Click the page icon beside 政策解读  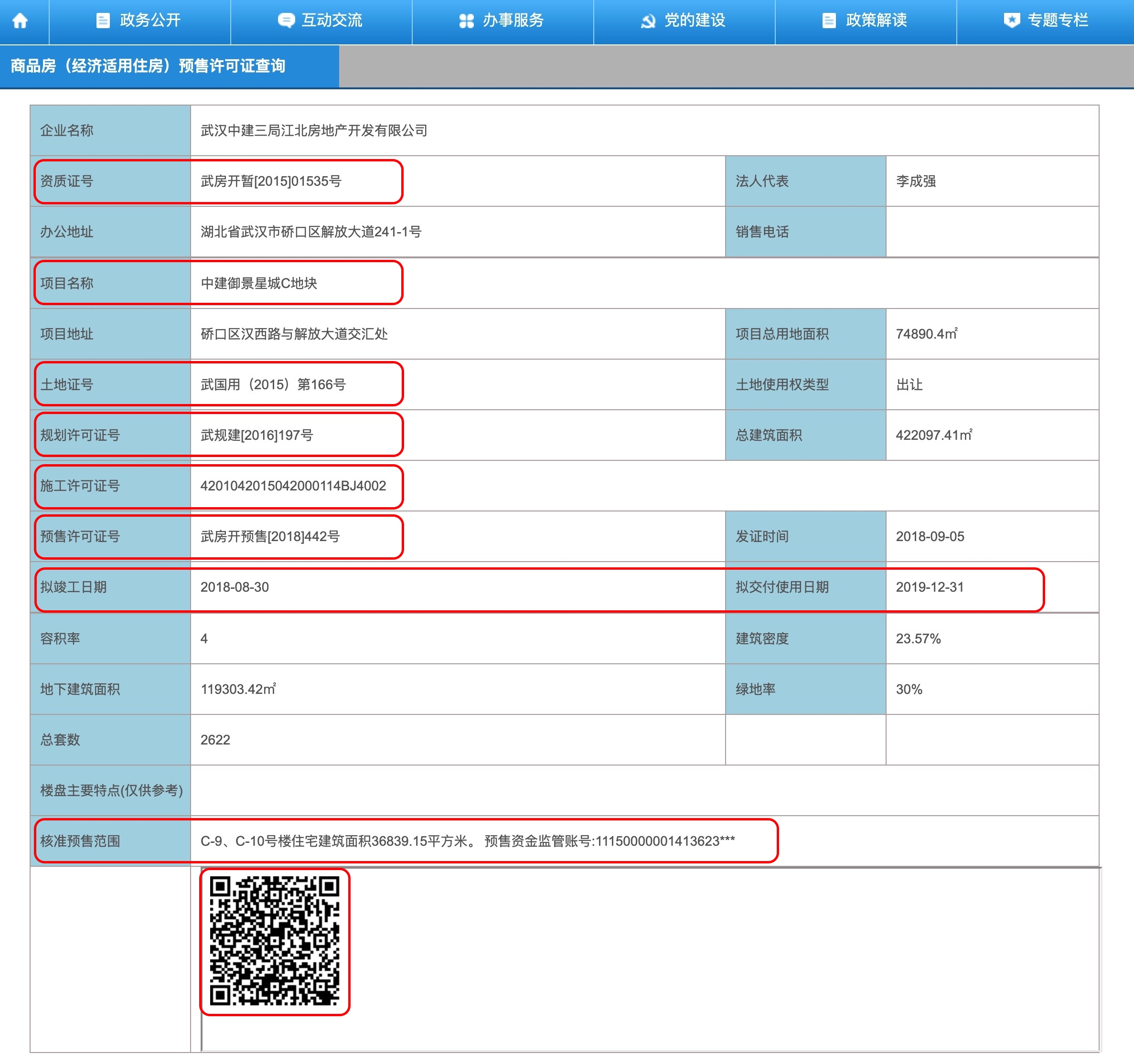click(x=828, y=21)
